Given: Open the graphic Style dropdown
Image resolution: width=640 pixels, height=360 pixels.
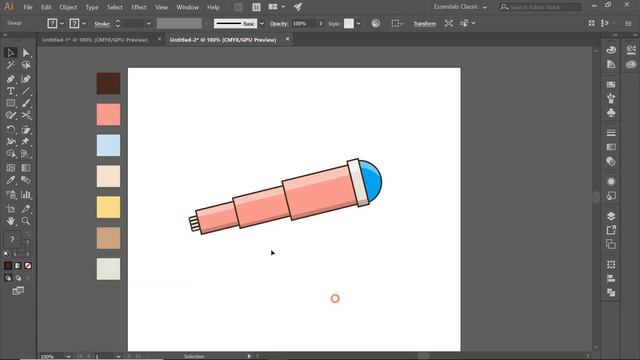Looking at the screenshot, I should 358,23.
